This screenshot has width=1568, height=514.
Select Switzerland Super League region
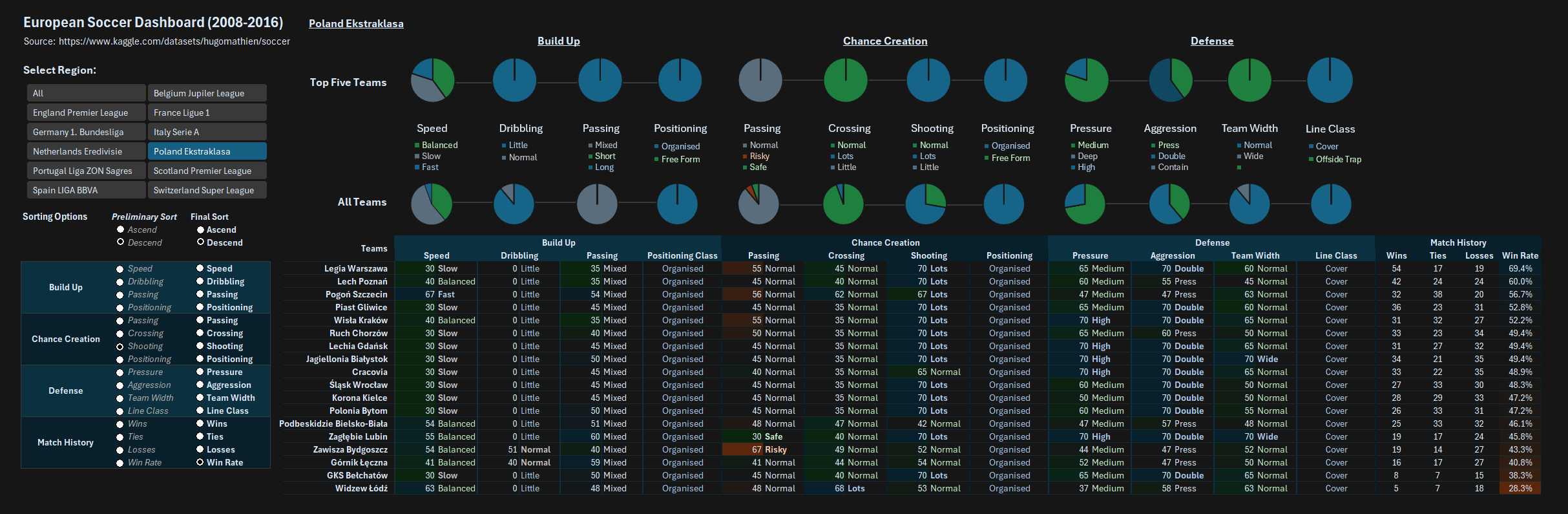point(207,190)
